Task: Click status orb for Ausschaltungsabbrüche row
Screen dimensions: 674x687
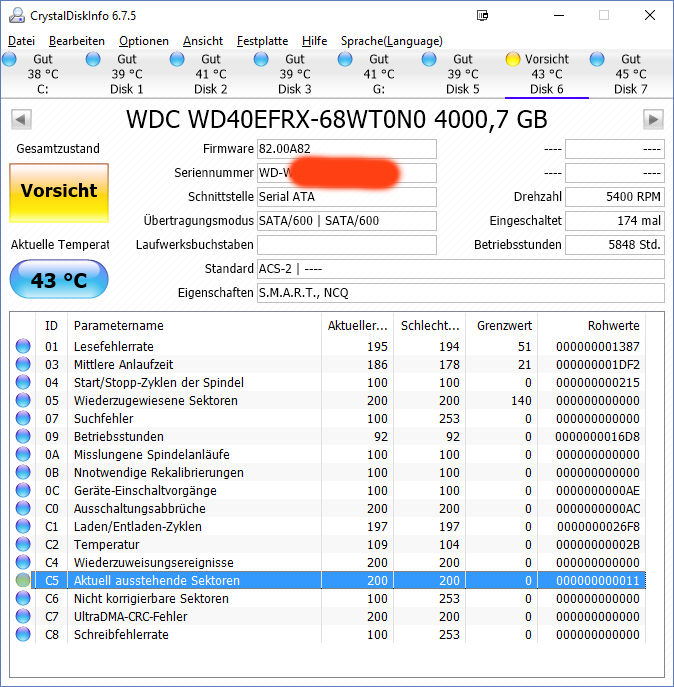Action: pyautogui.click(x=23, y=508)
